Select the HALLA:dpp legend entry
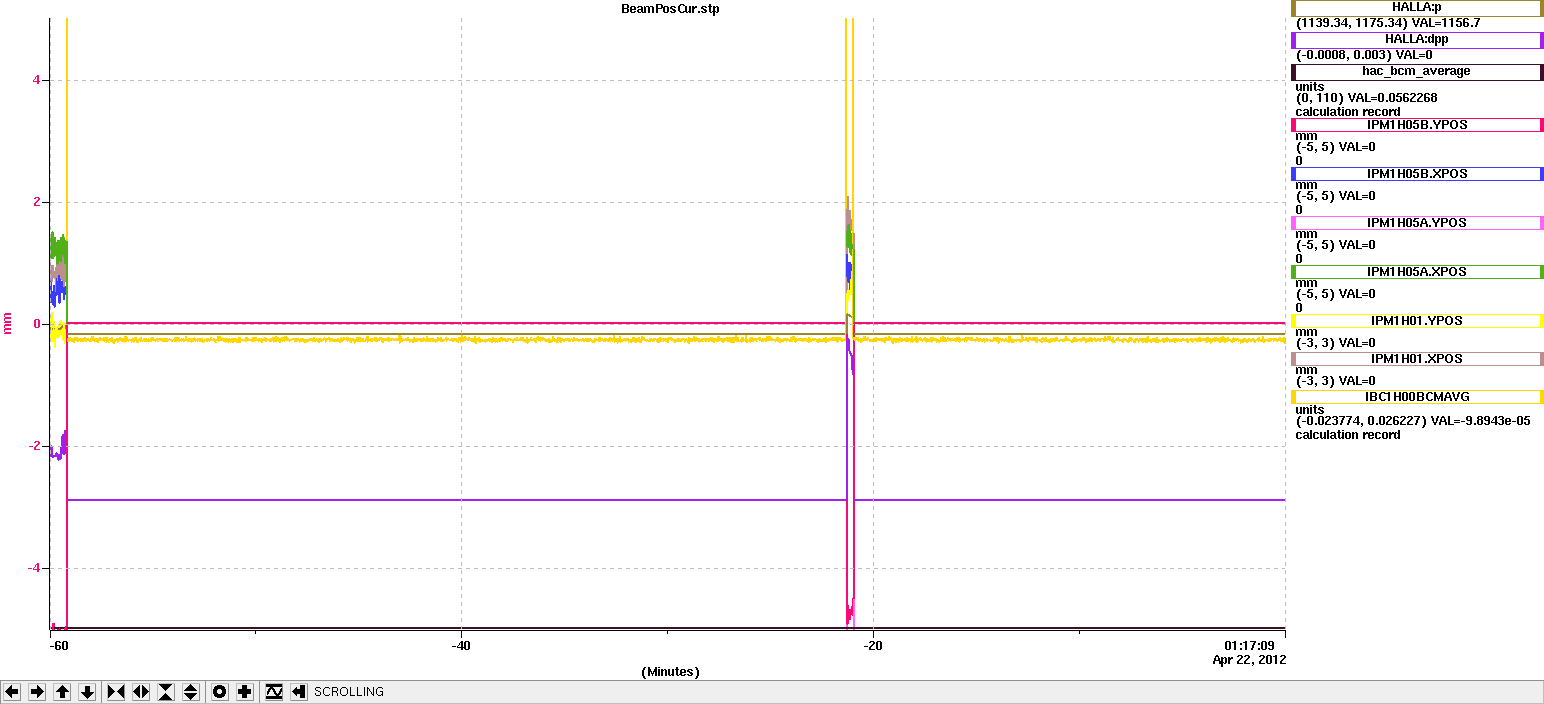Viewport: 1544px width, 704px height. coord(1417,40)
